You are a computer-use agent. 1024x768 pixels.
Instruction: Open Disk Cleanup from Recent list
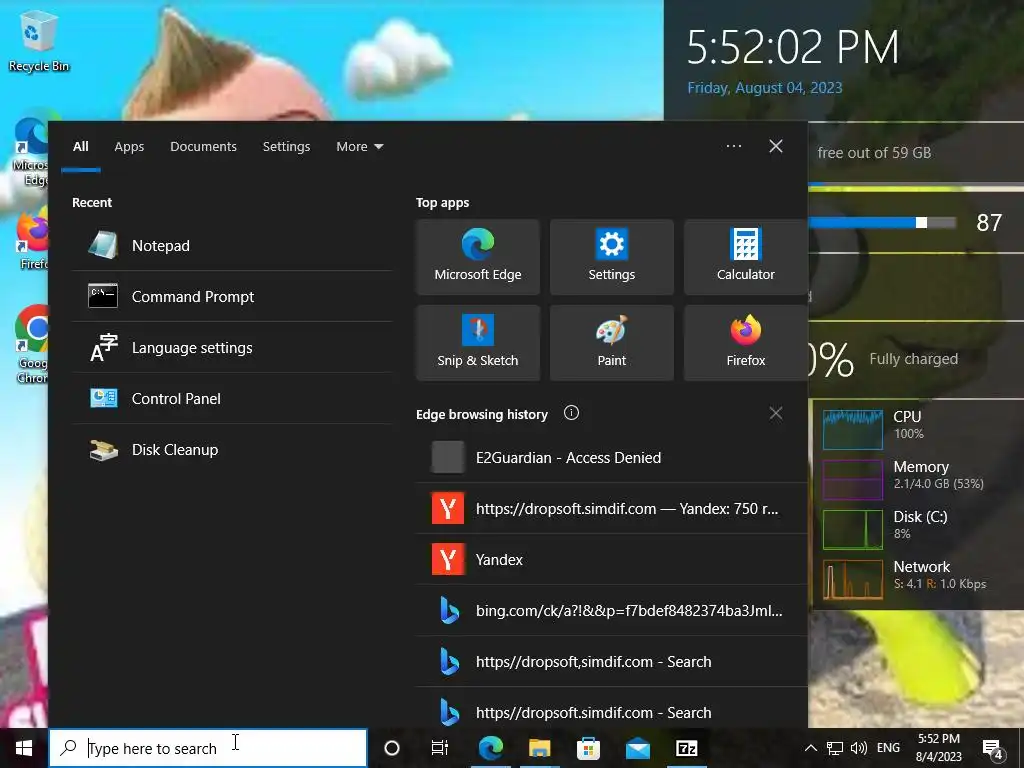click(232, 449)
